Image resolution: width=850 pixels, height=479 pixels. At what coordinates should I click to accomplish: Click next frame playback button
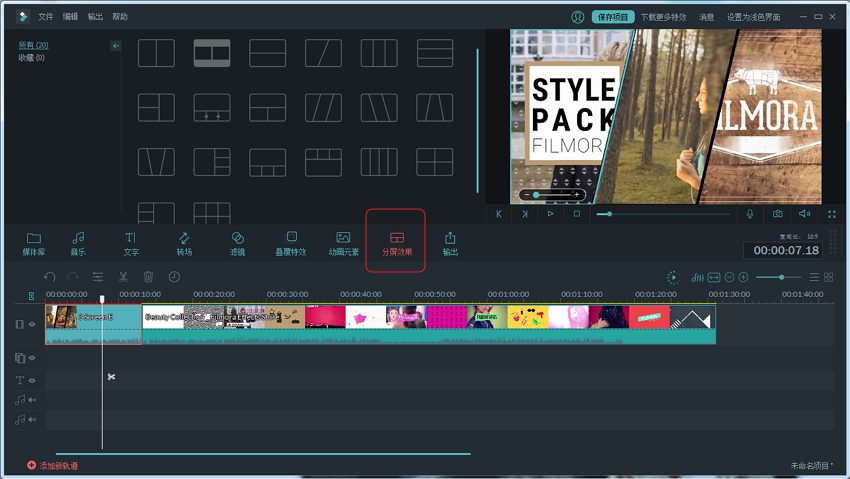click(525, 214)
